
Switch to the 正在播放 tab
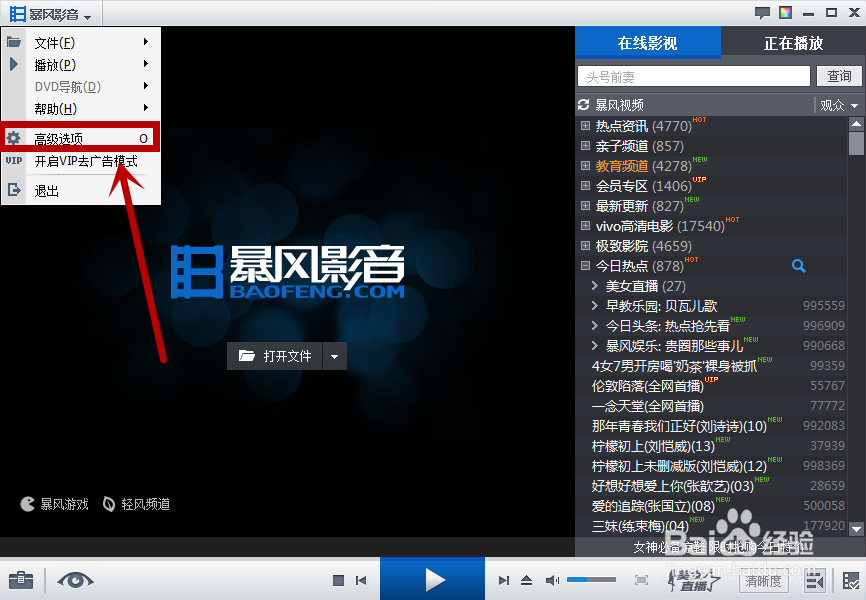pos(795,44)
